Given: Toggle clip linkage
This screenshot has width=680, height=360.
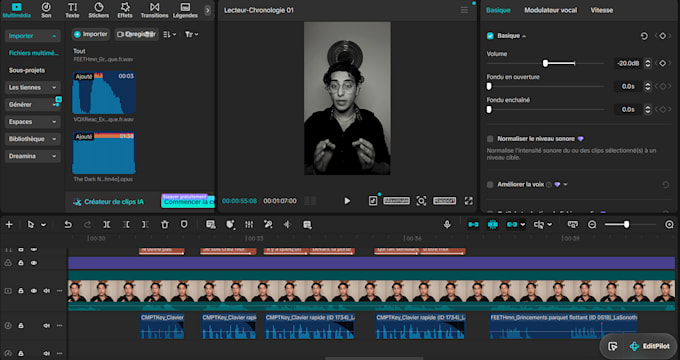Looking at the screenshot, I should coord(512,224).
